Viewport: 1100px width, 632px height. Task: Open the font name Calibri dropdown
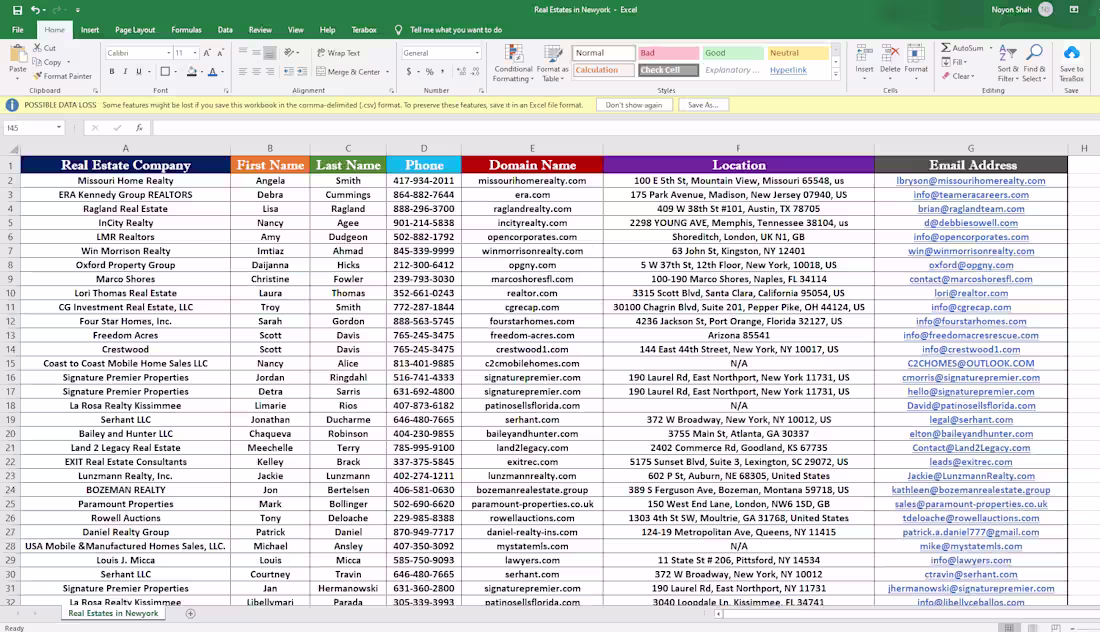click(x=169, y=53)
